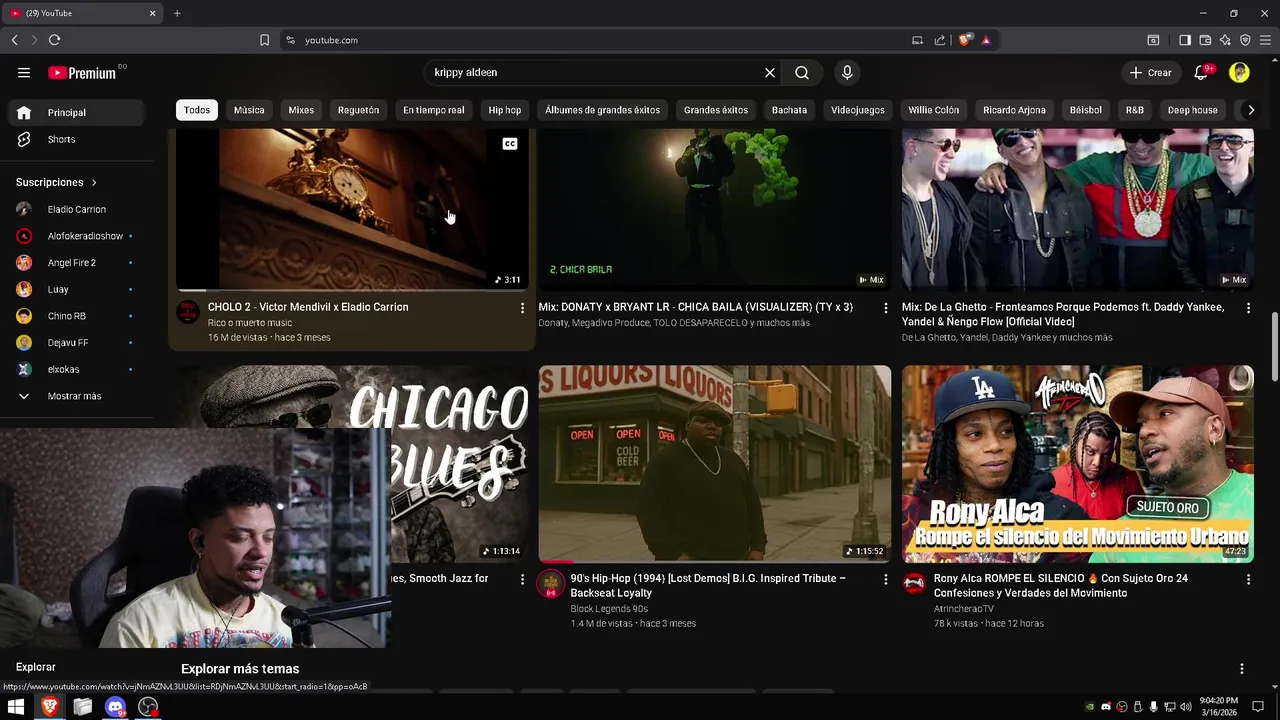Open the account avatar menu
This screenshot has width=1280, height=720.
(1239, 72)
